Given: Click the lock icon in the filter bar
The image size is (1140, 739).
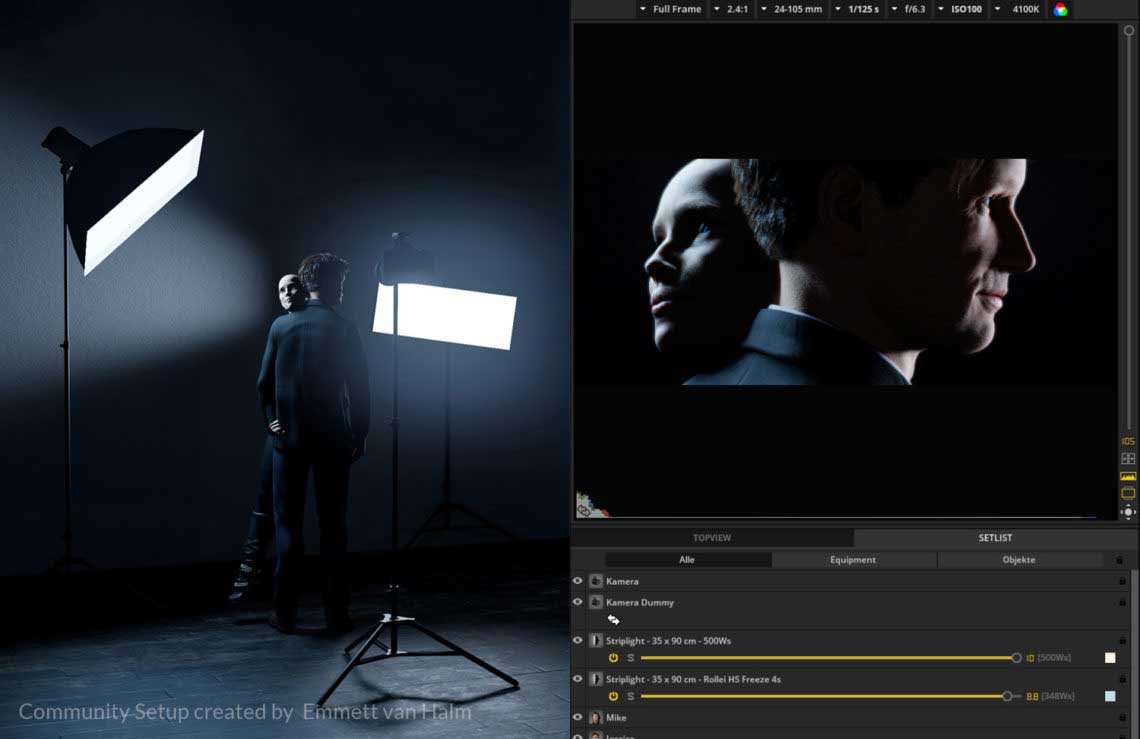Looking at the screenshot, I should (x=1119, y=560).
